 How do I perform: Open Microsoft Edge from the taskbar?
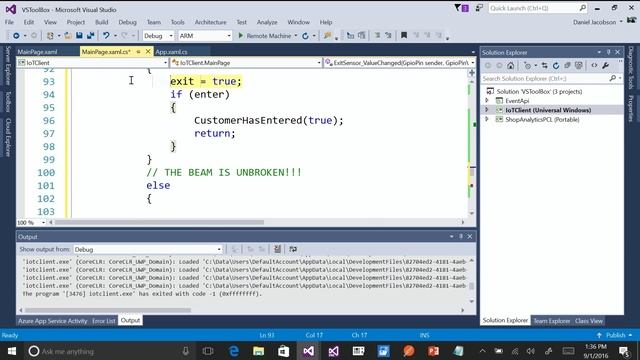234,351
